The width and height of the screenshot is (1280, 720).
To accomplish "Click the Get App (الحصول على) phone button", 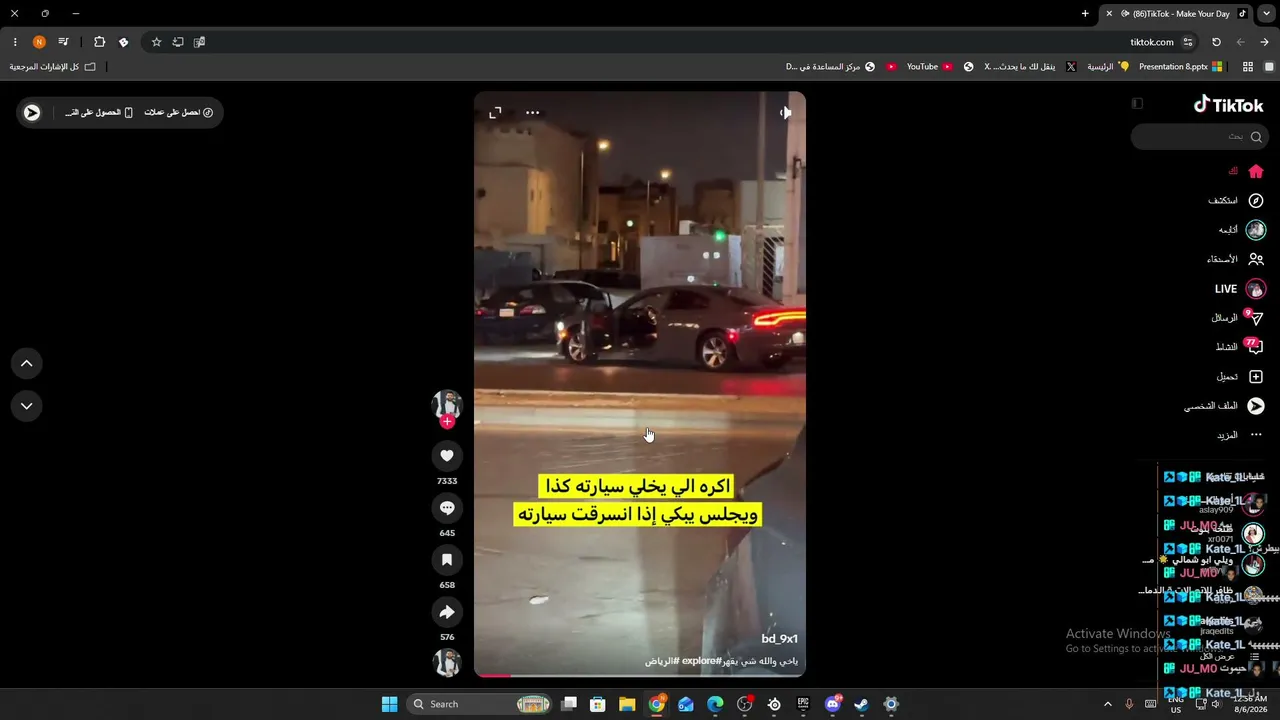I will tap(99, 112).
